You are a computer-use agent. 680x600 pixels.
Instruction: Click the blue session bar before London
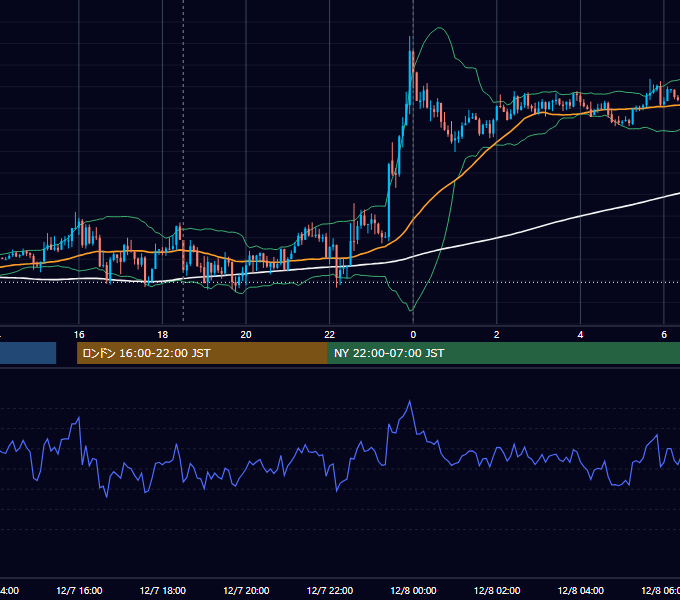coord(28,353)
